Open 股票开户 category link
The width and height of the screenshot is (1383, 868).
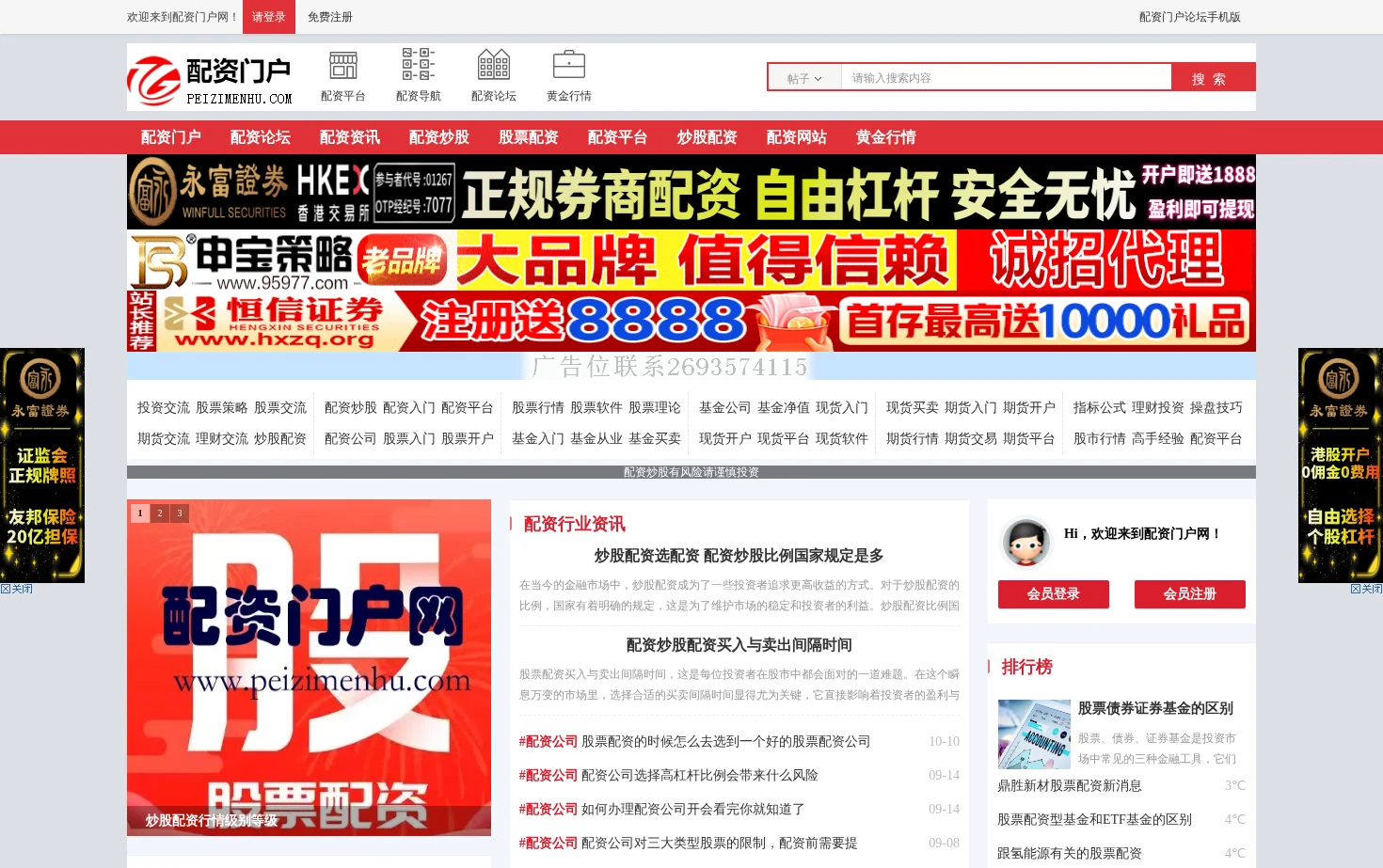click(x=468, y=439)
